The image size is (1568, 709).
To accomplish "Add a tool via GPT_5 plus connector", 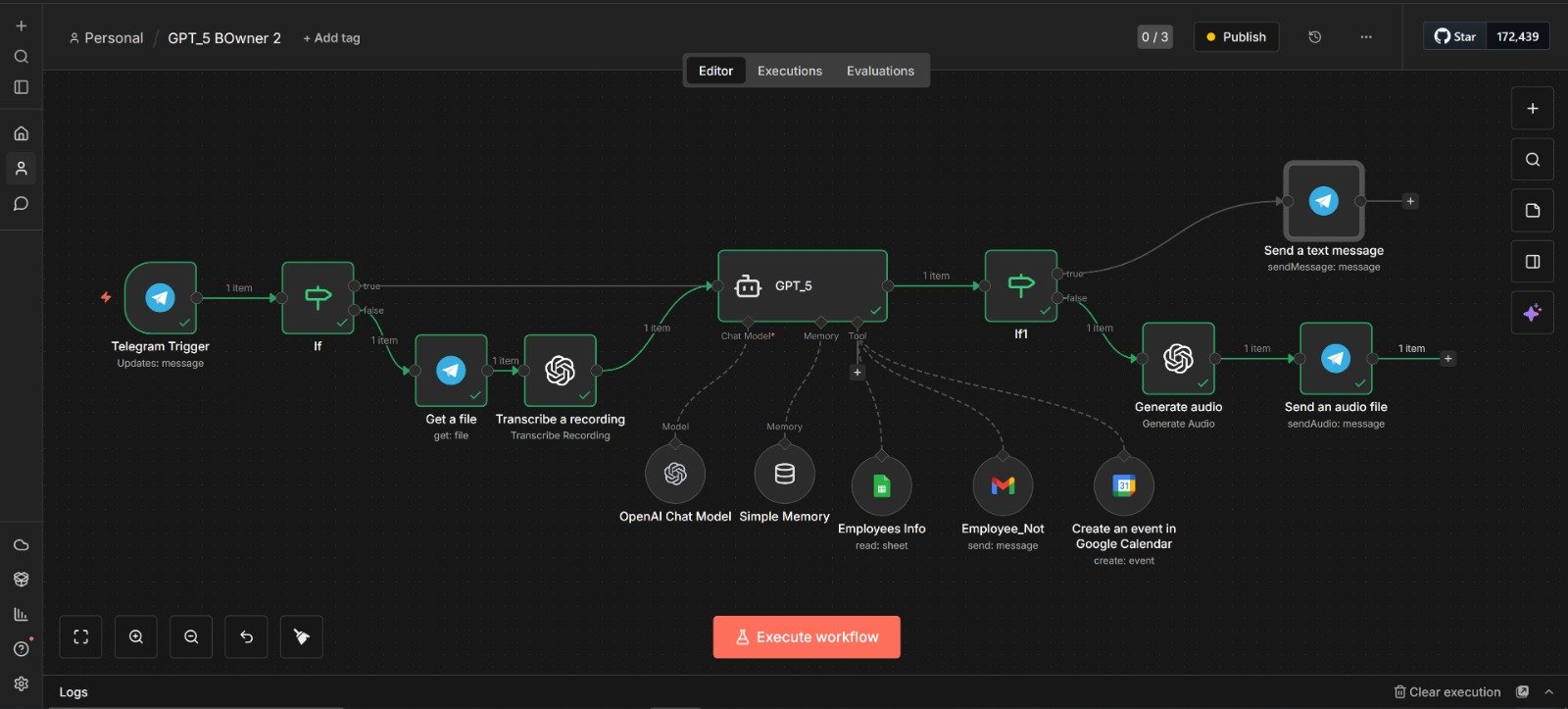I will [857, 373].
